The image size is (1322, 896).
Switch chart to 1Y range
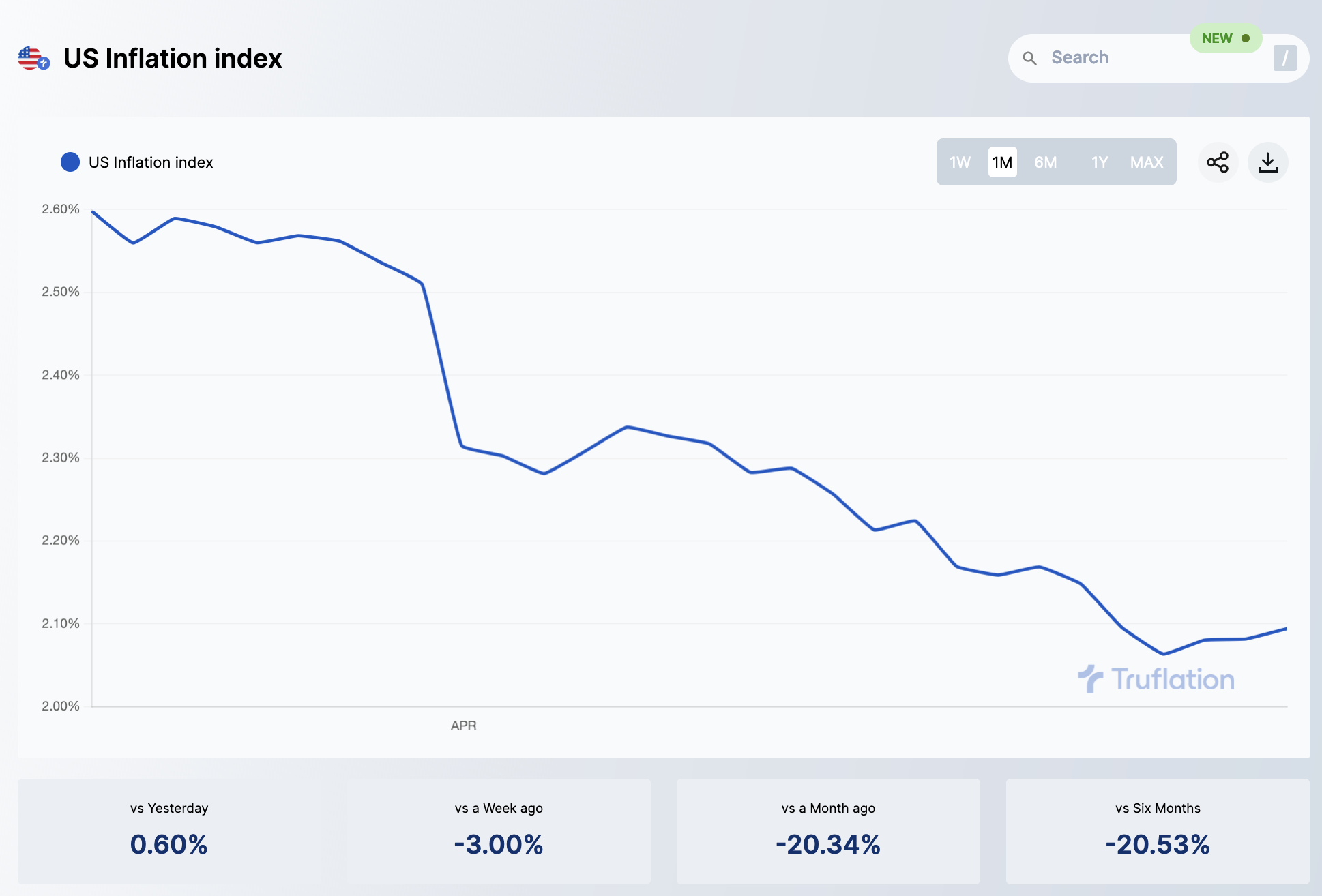click(x=1100, y=162)
